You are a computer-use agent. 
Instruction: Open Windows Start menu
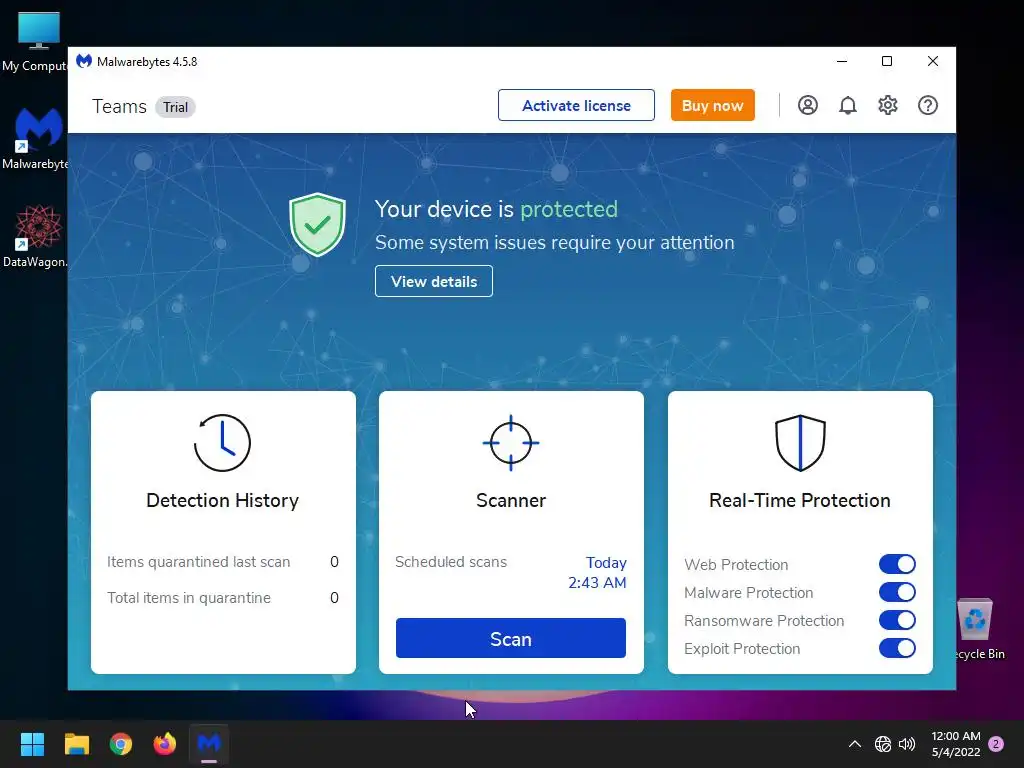(32, 744)
